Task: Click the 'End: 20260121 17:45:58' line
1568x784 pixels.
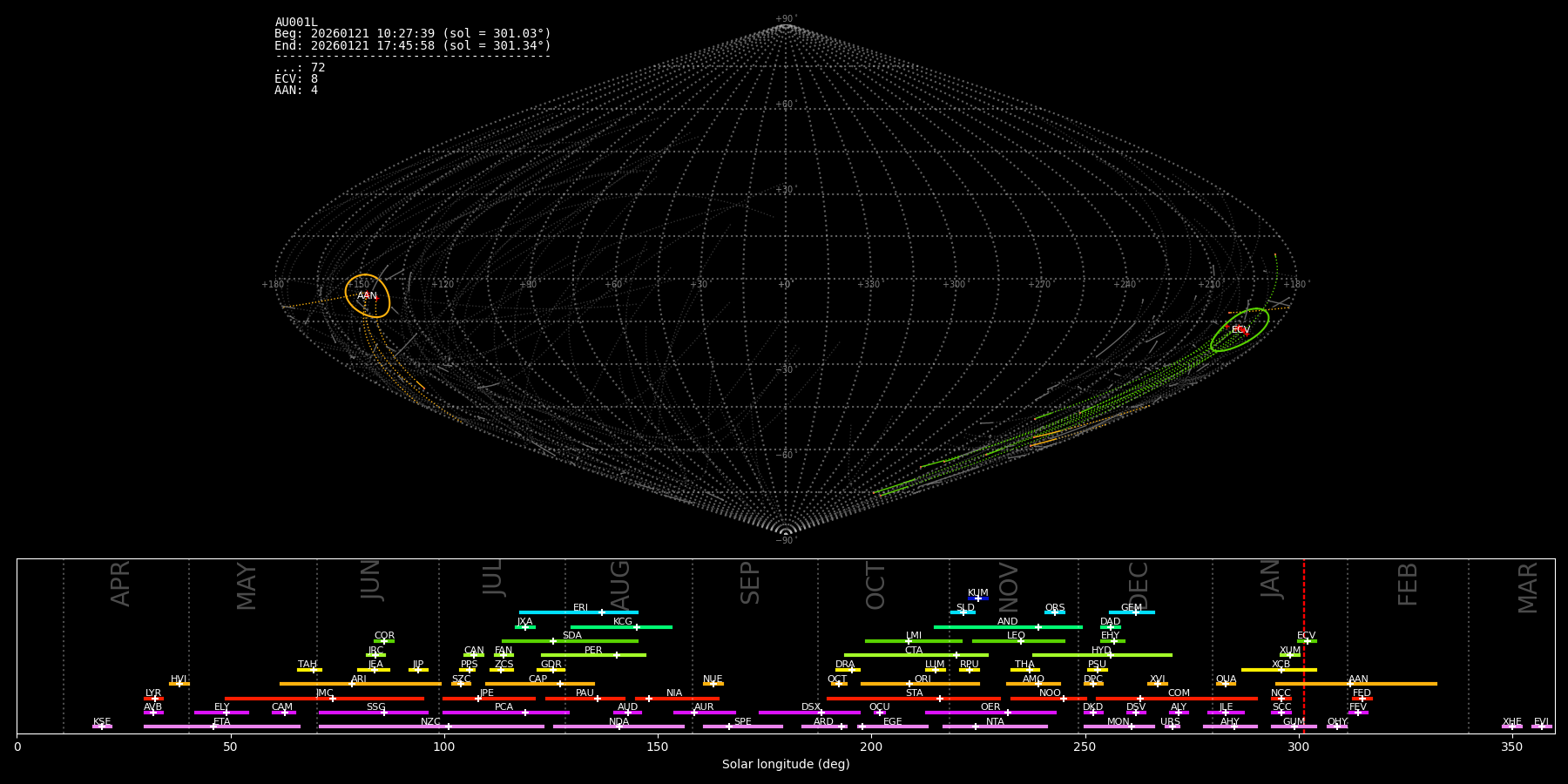Action: point(413,45)
